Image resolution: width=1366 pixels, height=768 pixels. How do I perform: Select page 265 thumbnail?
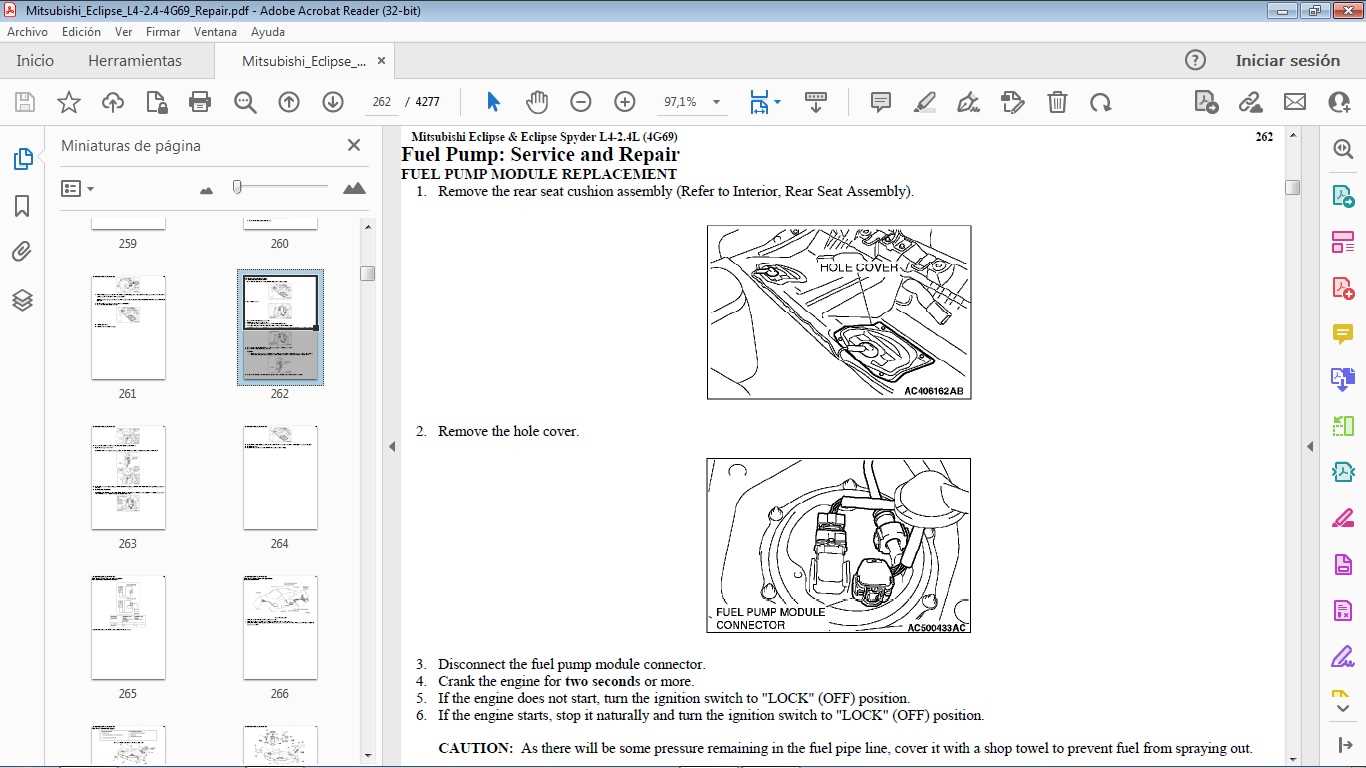pyautogui.click(x=128, y=627)
